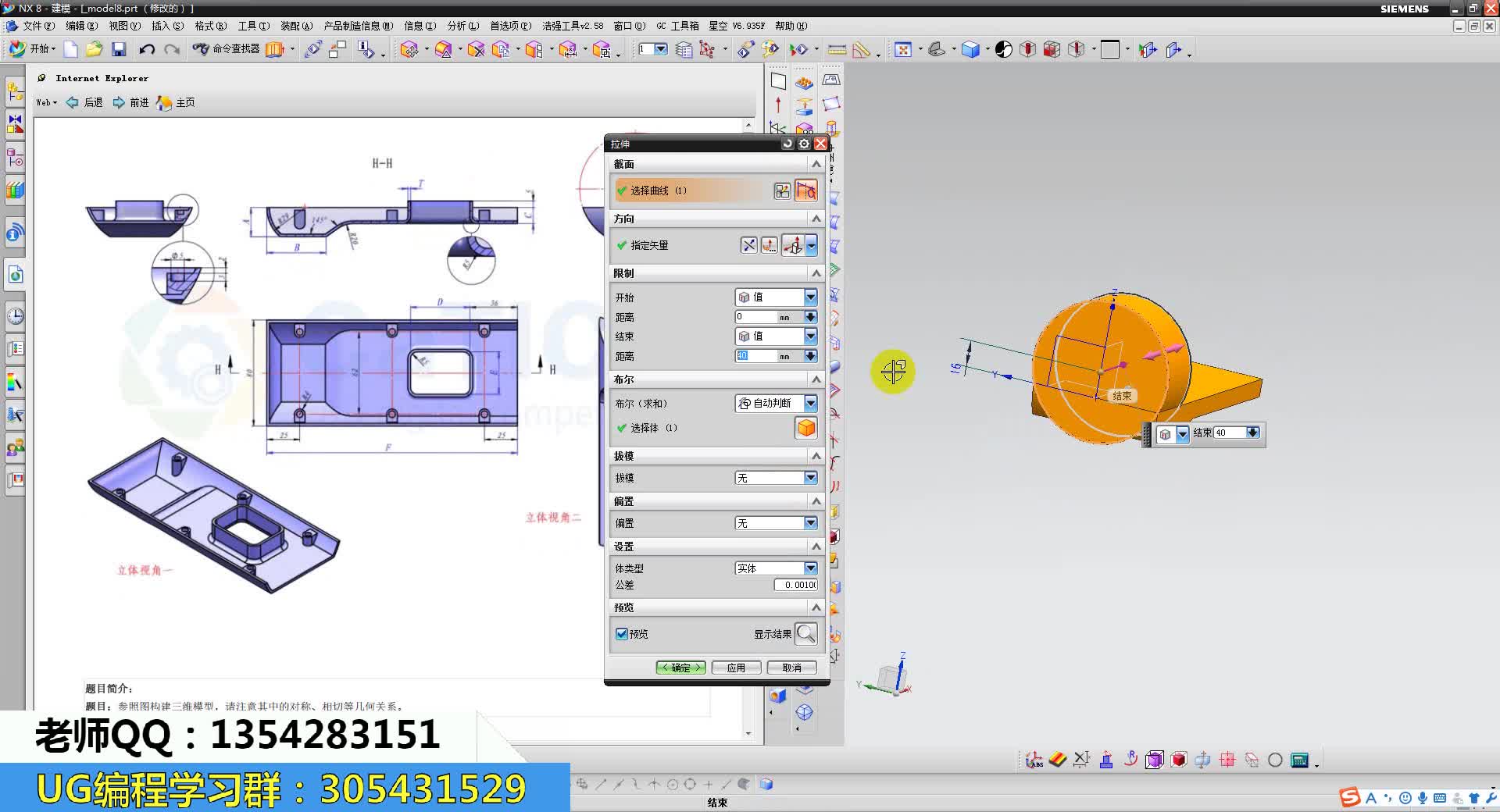Click the Undo arrow icon
Viewport: 1500px width, 812px height.
click(x=147, y=49)
